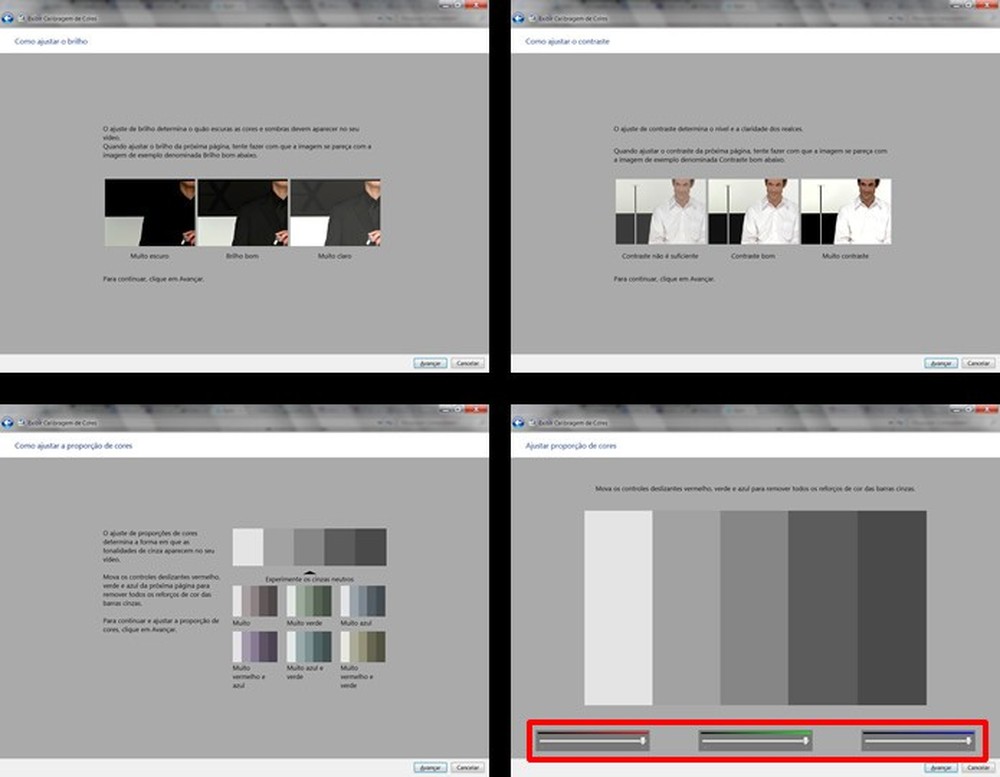Click the 'Muito azul' gray sample swatch
This screenshot has width=1000, height=777.
point(363,601)
